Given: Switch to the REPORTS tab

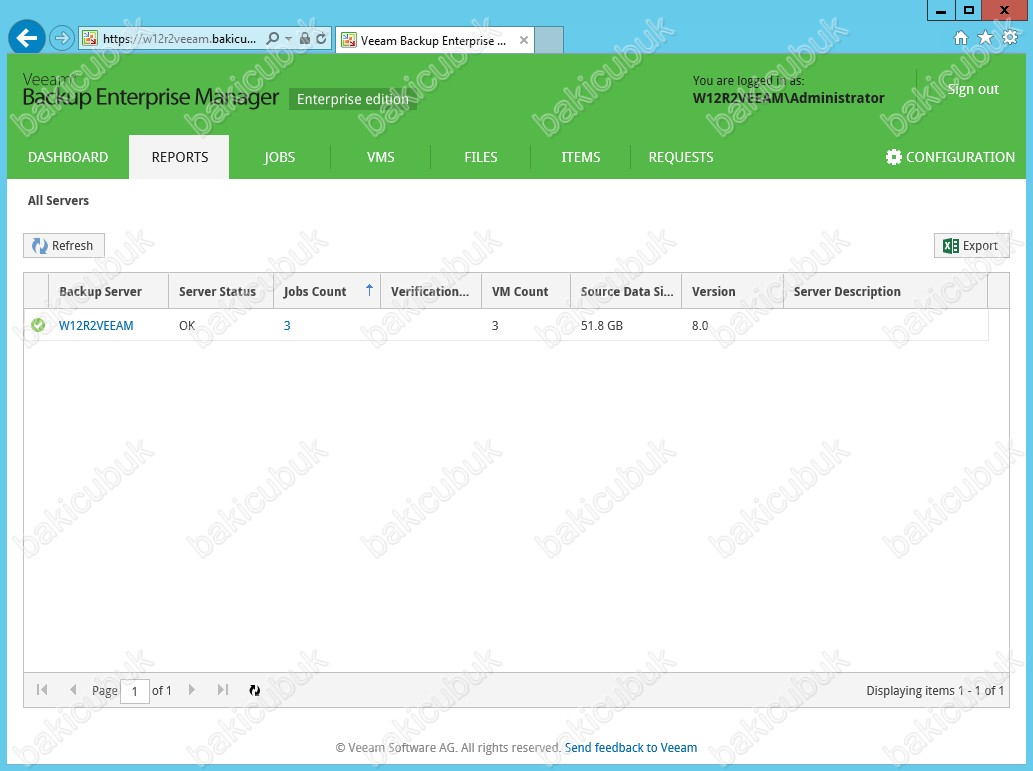Looking at the screenshot, I should pos(179,157).
